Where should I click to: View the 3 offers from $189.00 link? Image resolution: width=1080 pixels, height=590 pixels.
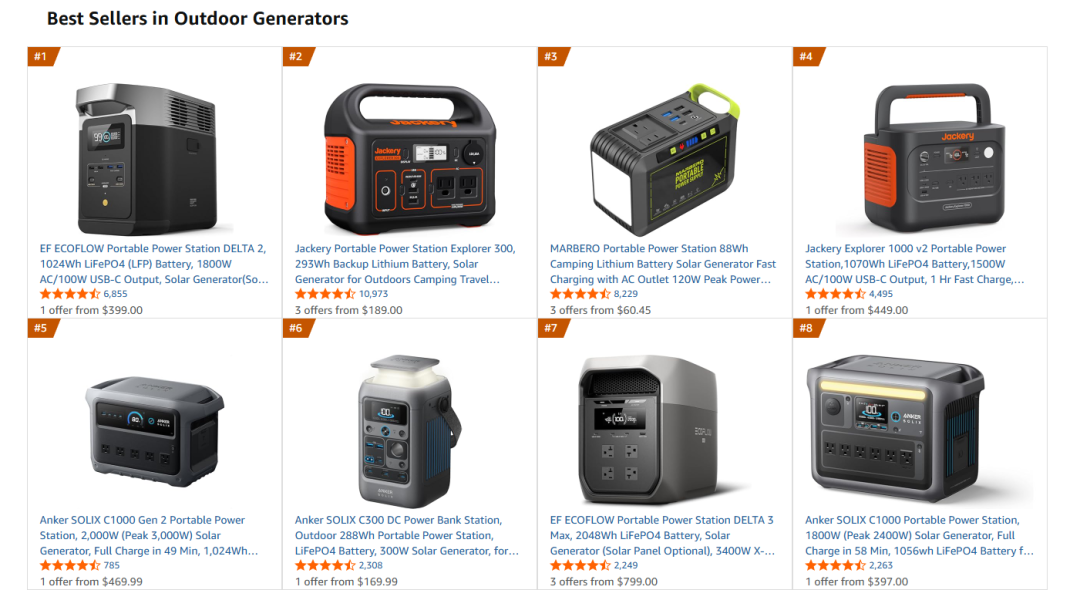pyautogui.click(x=349, y=310)
